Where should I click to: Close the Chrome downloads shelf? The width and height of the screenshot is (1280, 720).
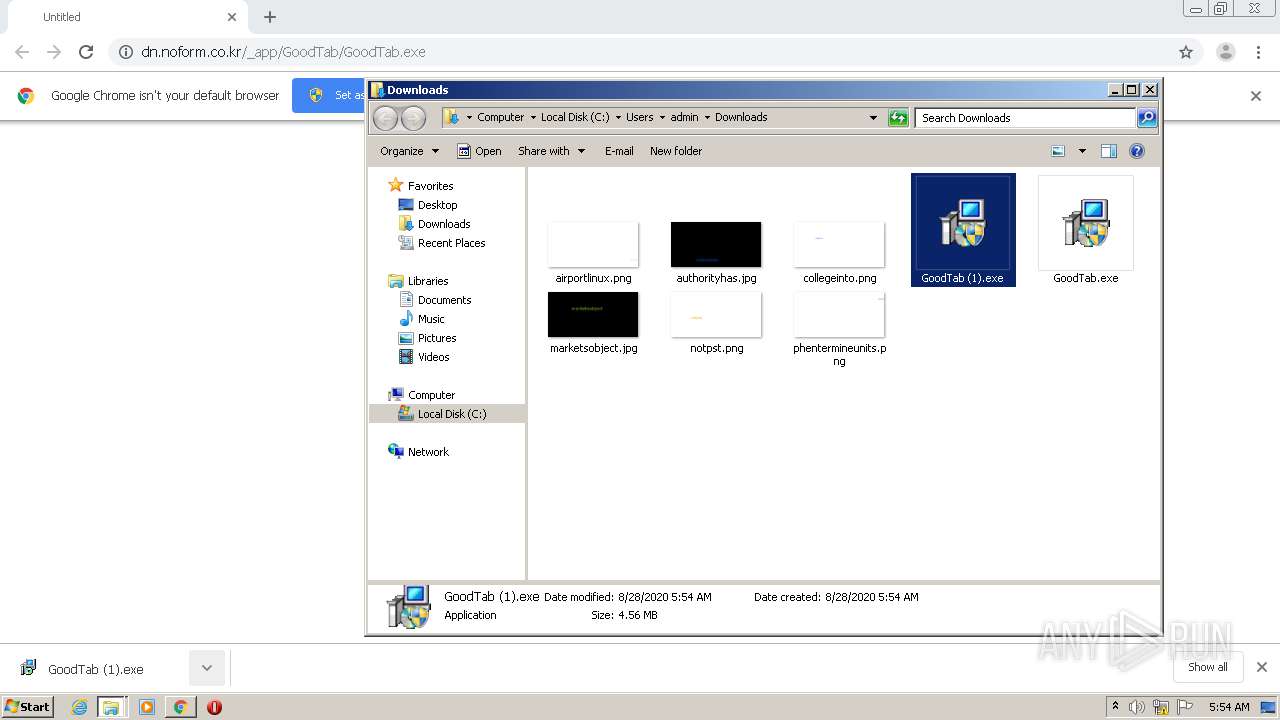point(1262,667)
